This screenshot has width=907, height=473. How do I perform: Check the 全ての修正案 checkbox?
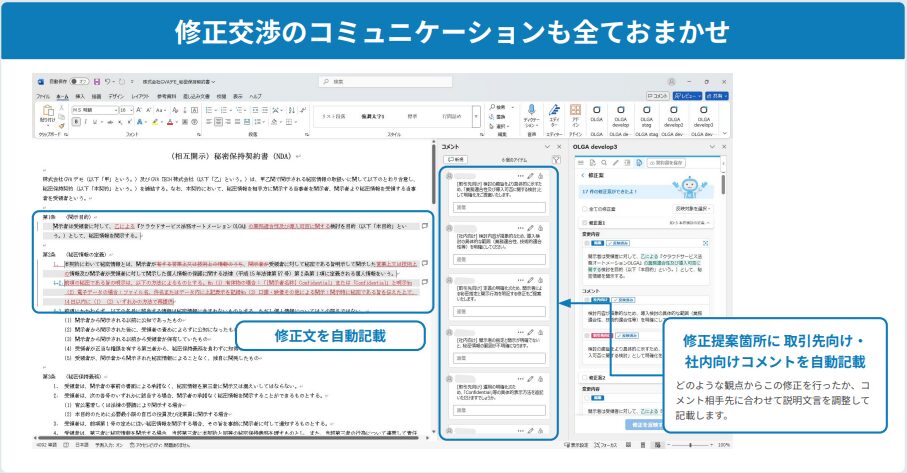pyautogui.click(x=584, y=209)
